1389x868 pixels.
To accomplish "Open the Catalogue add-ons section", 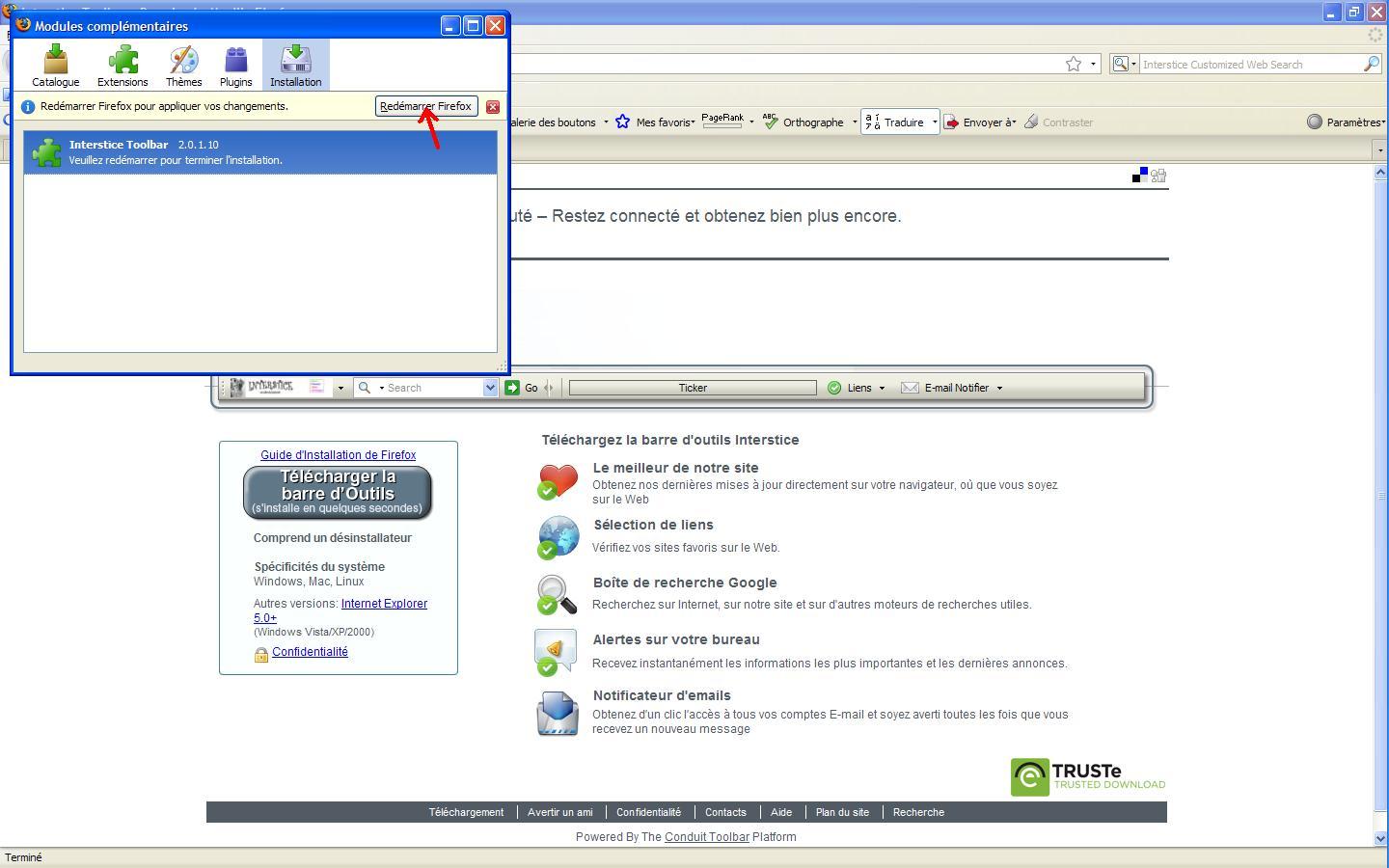I will click(x=55, y=66).
